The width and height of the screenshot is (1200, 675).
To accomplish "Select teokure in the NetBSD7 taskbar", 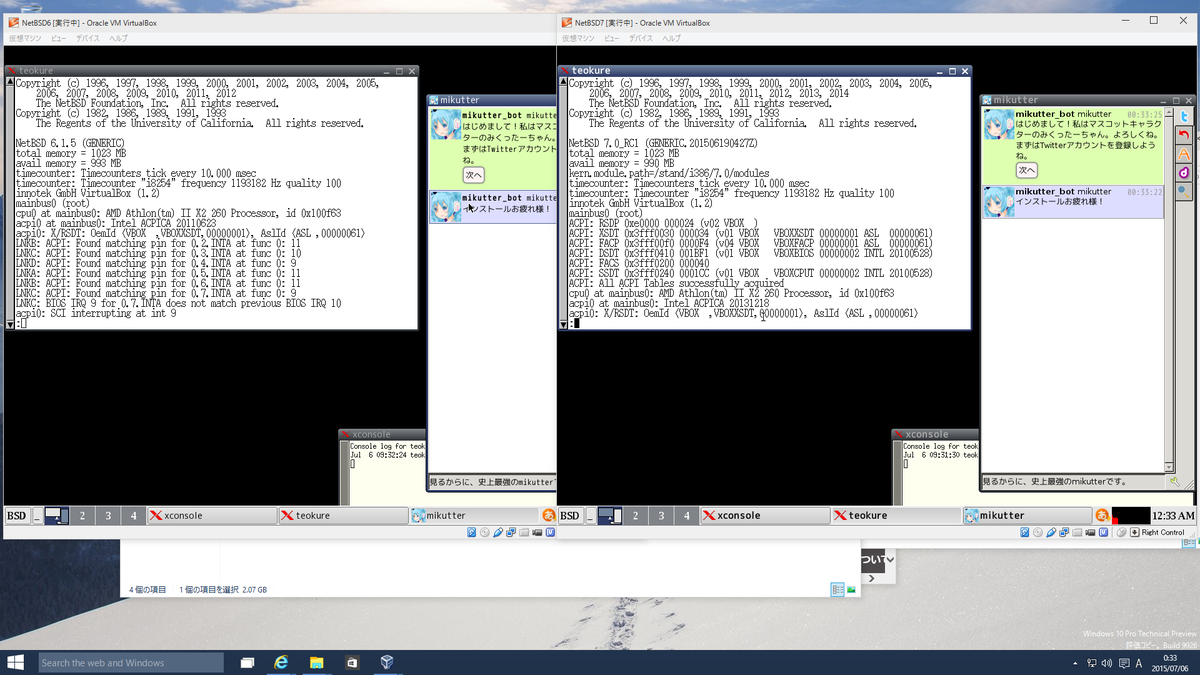I will click(x=895, y=516).
